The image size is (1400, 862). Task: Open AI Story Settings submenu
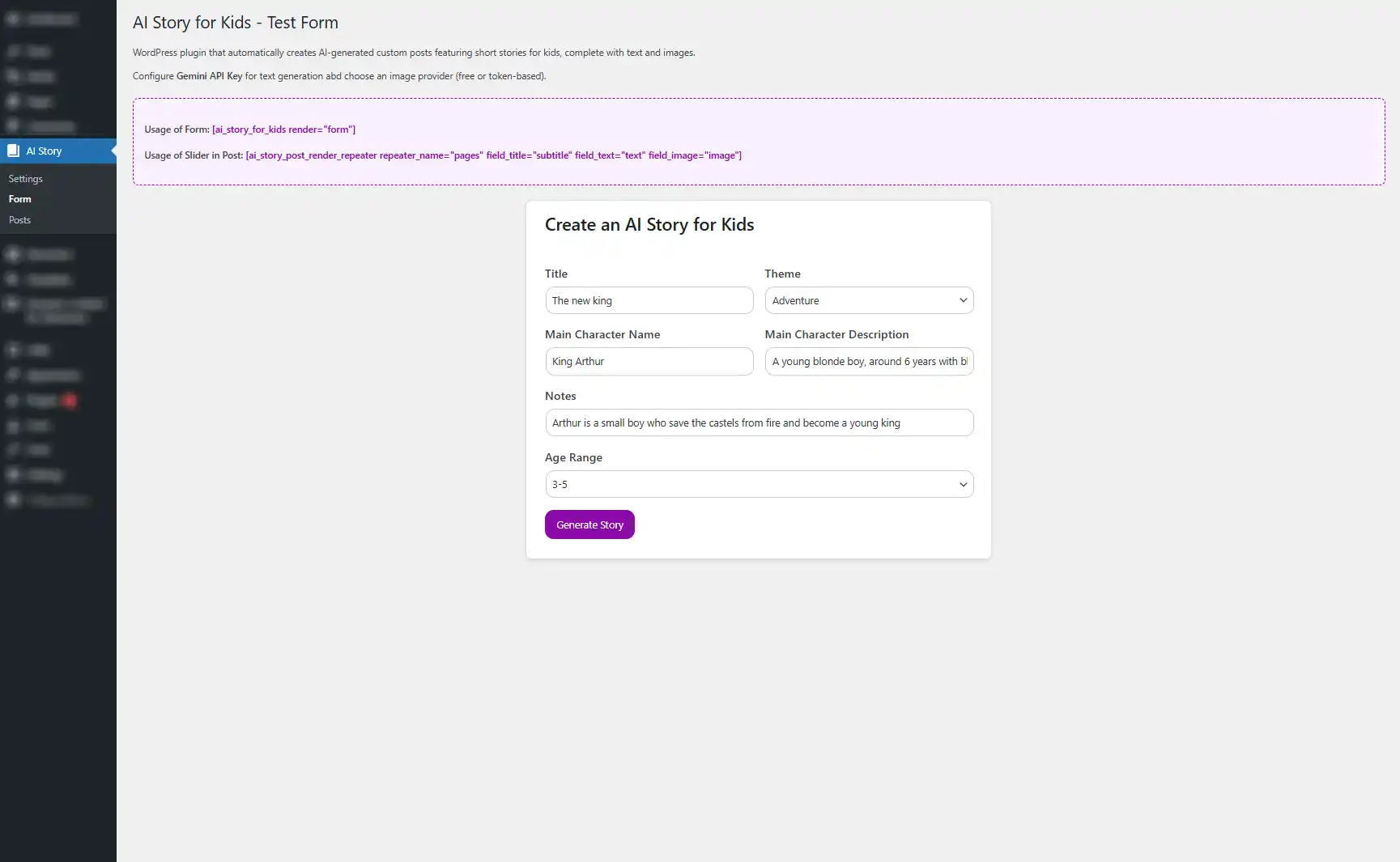coord(25,179)
